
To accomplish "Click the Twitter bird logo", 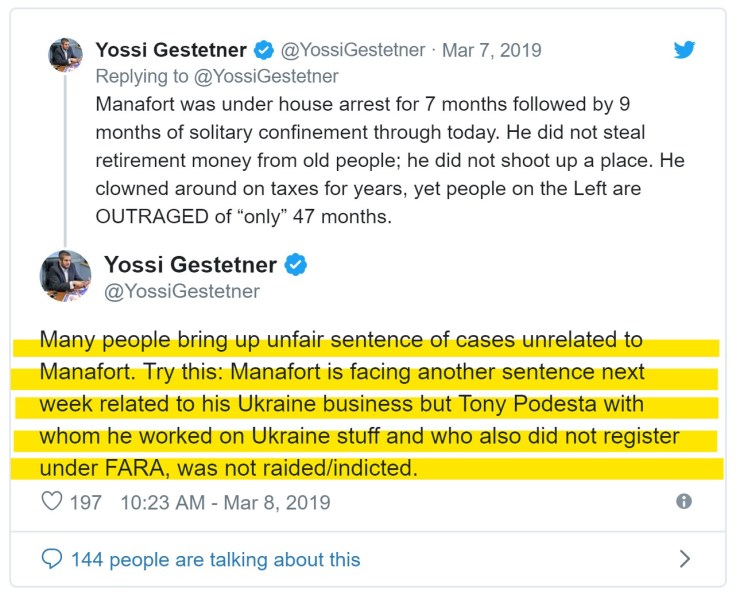I will click(x=684, y=49).
